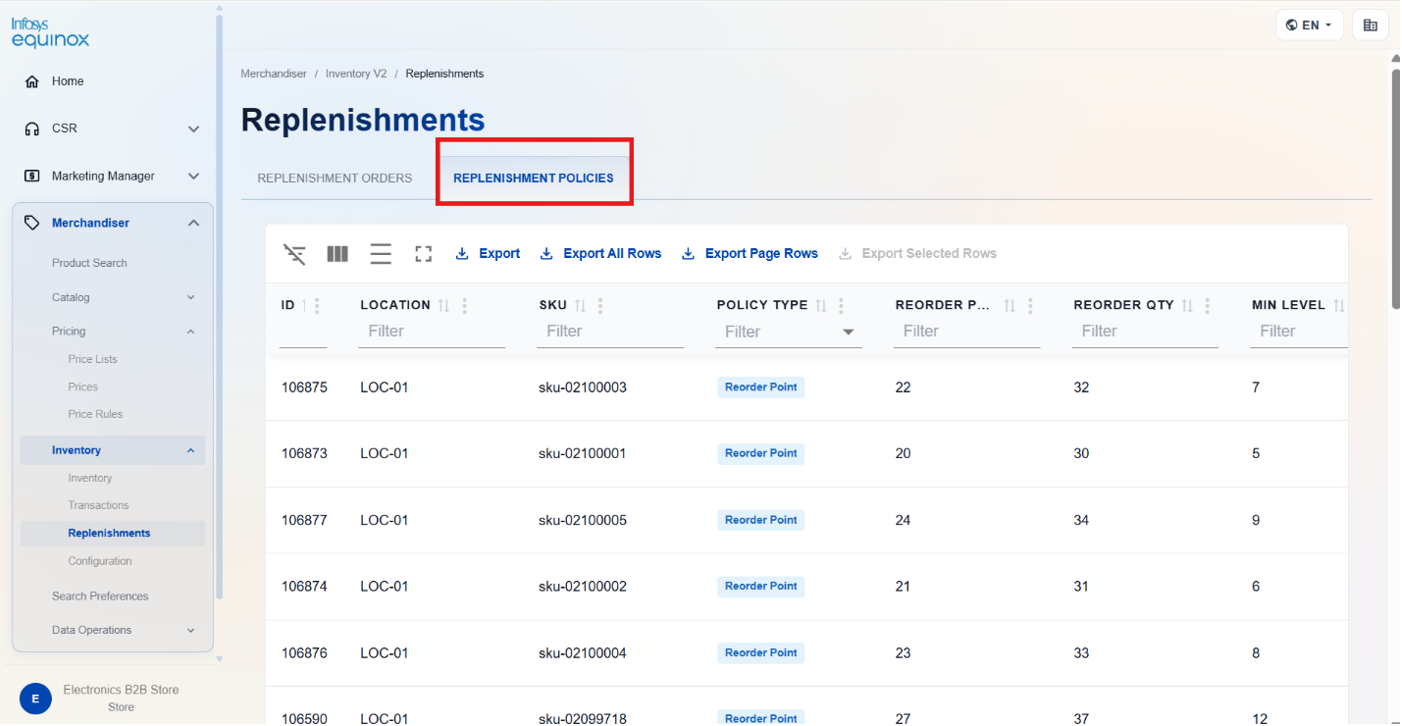Viewport: 1402px width, 726px height.
Task: Open Reorder Point column actions menu
Action: 1031,306
